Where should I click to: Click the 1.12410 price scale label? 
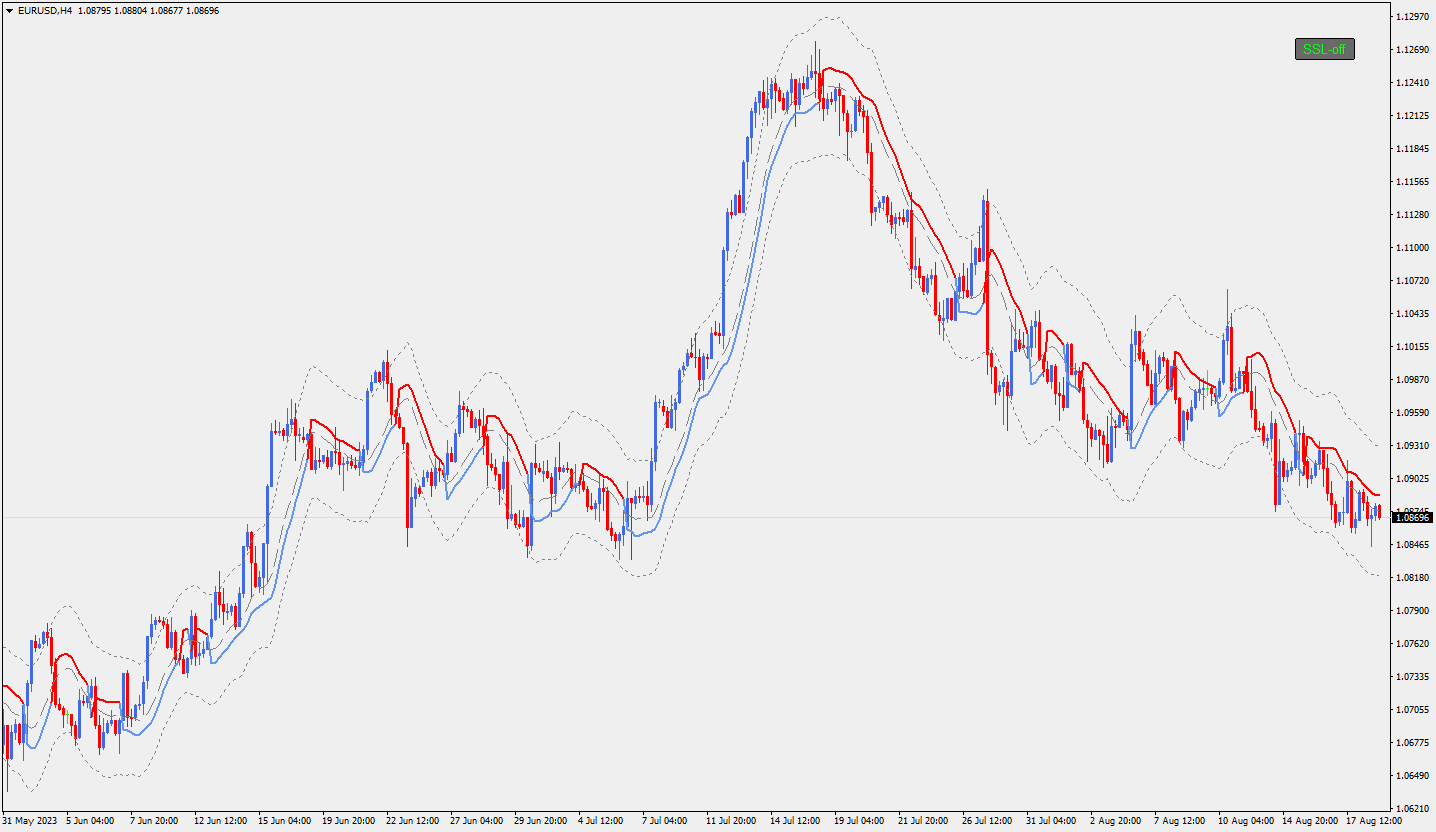(x=1412, y=83)
